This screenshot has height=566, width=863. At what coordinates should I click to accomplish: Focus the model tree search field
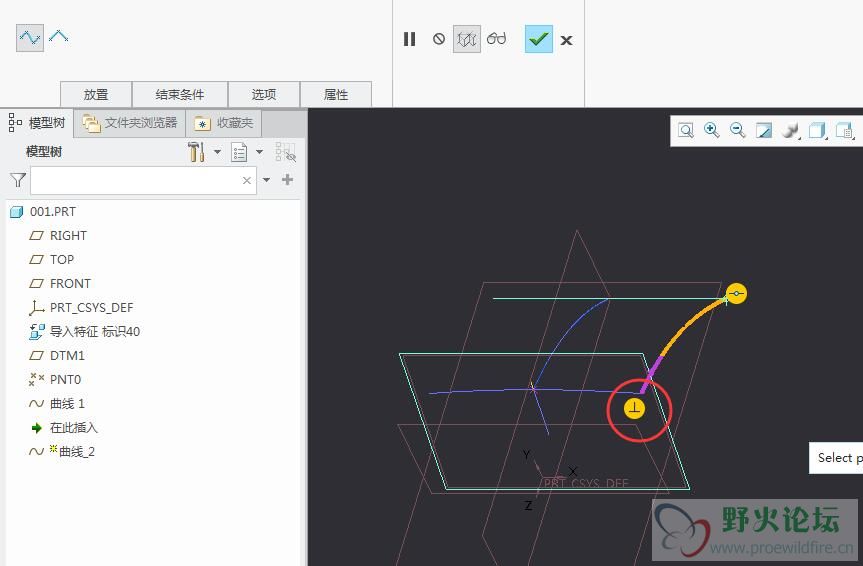pyautogui.click(x=143, y=180)
